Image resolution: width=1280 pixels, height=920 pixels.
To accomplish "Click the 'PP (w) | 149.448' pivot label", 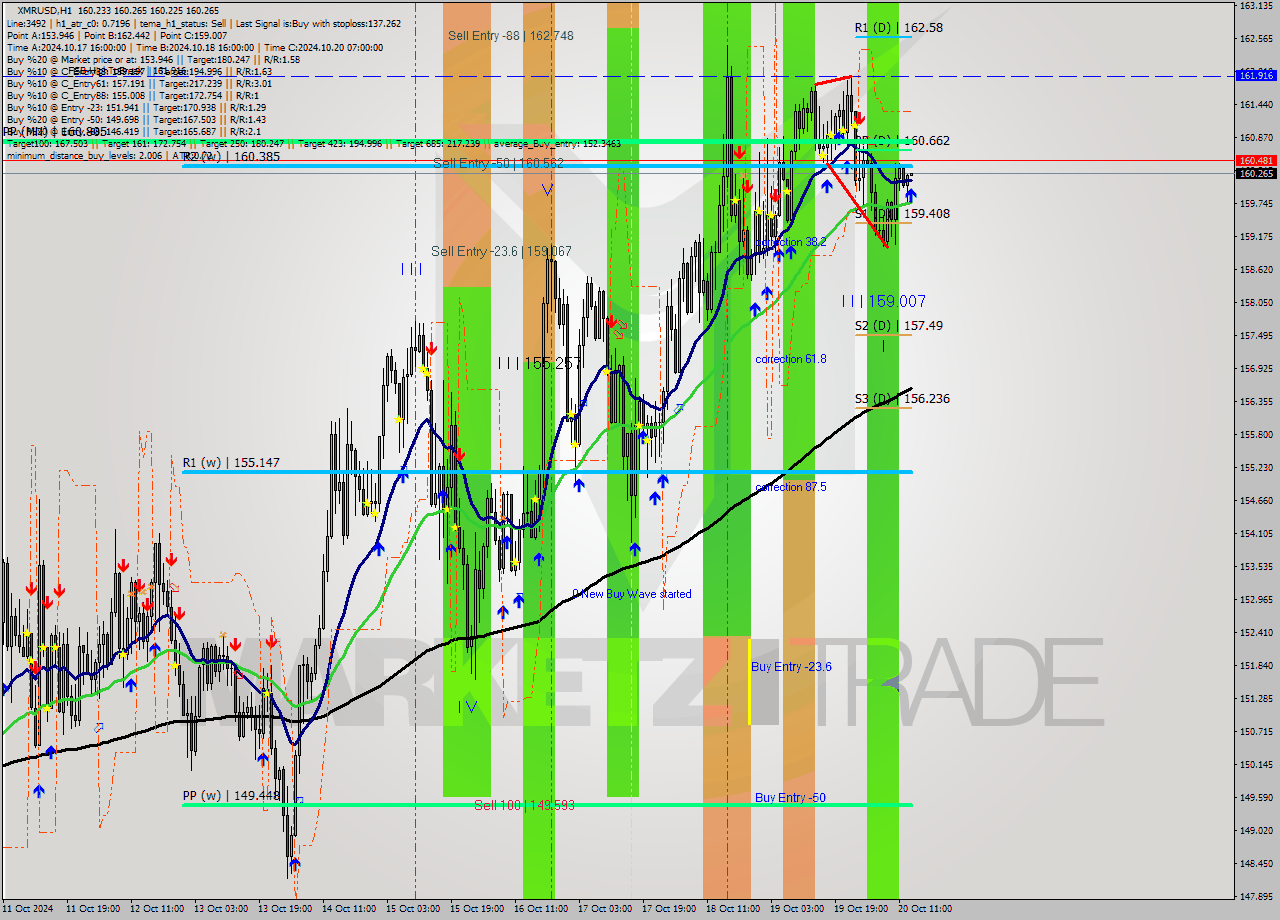I will [231, 796].
